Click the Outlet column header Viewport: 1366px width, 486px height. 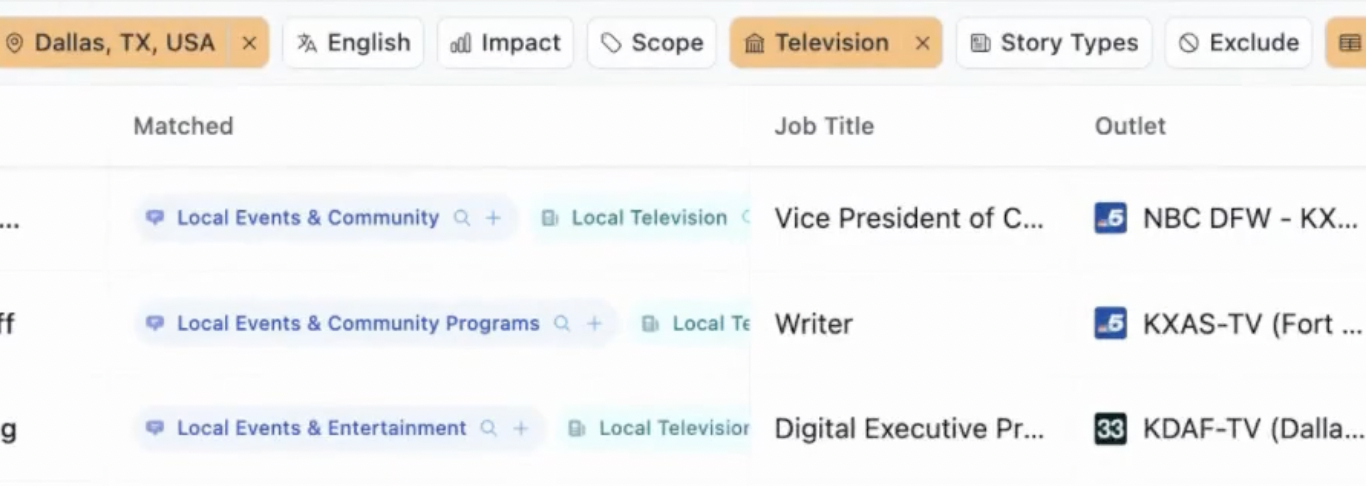1130,126
